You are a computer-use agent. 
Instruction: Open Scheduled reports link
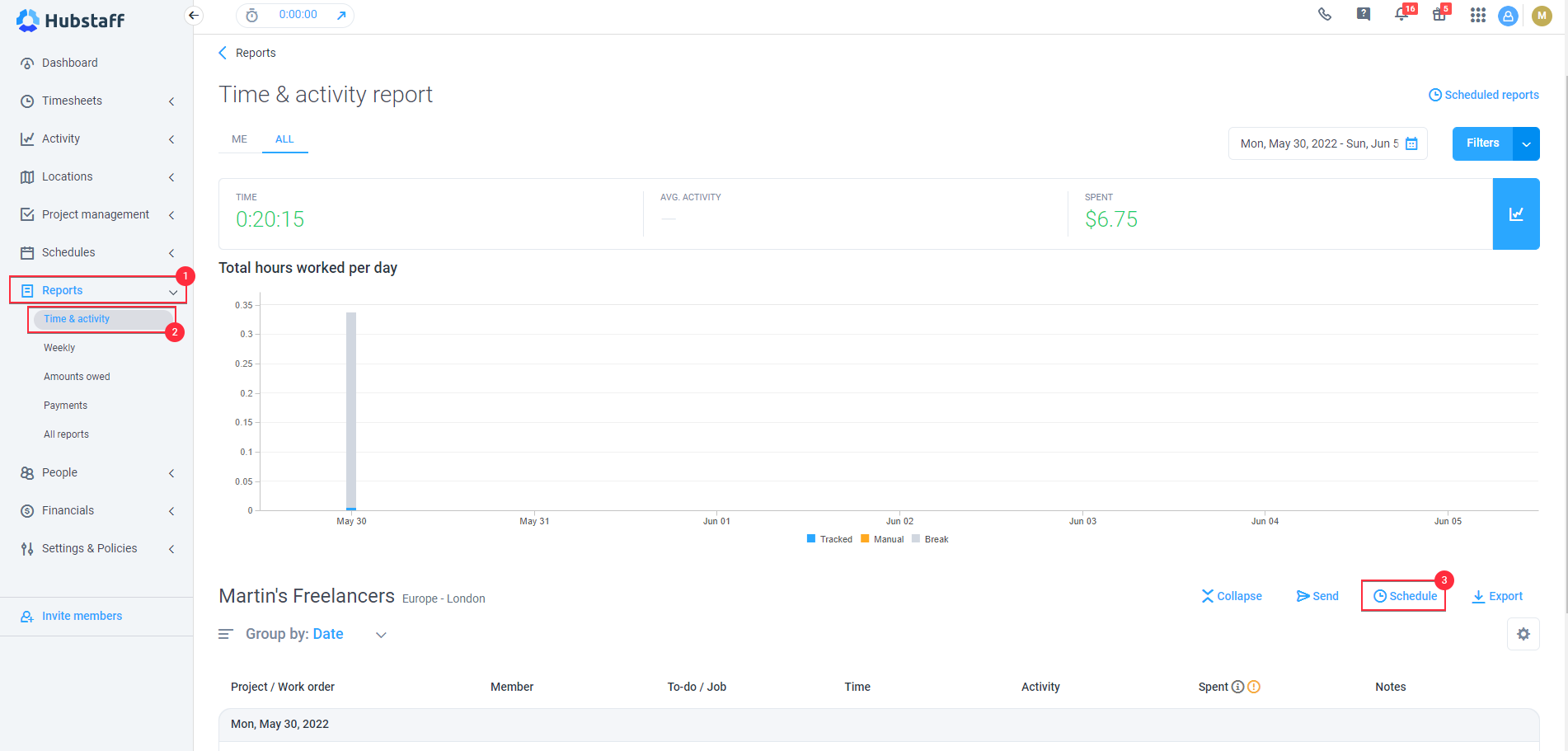click(1482, 94)
